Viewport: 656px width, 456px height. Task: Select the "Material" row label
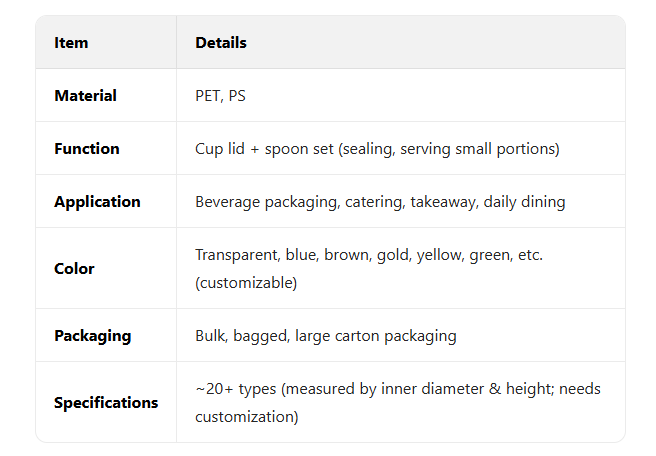[85, 96]
